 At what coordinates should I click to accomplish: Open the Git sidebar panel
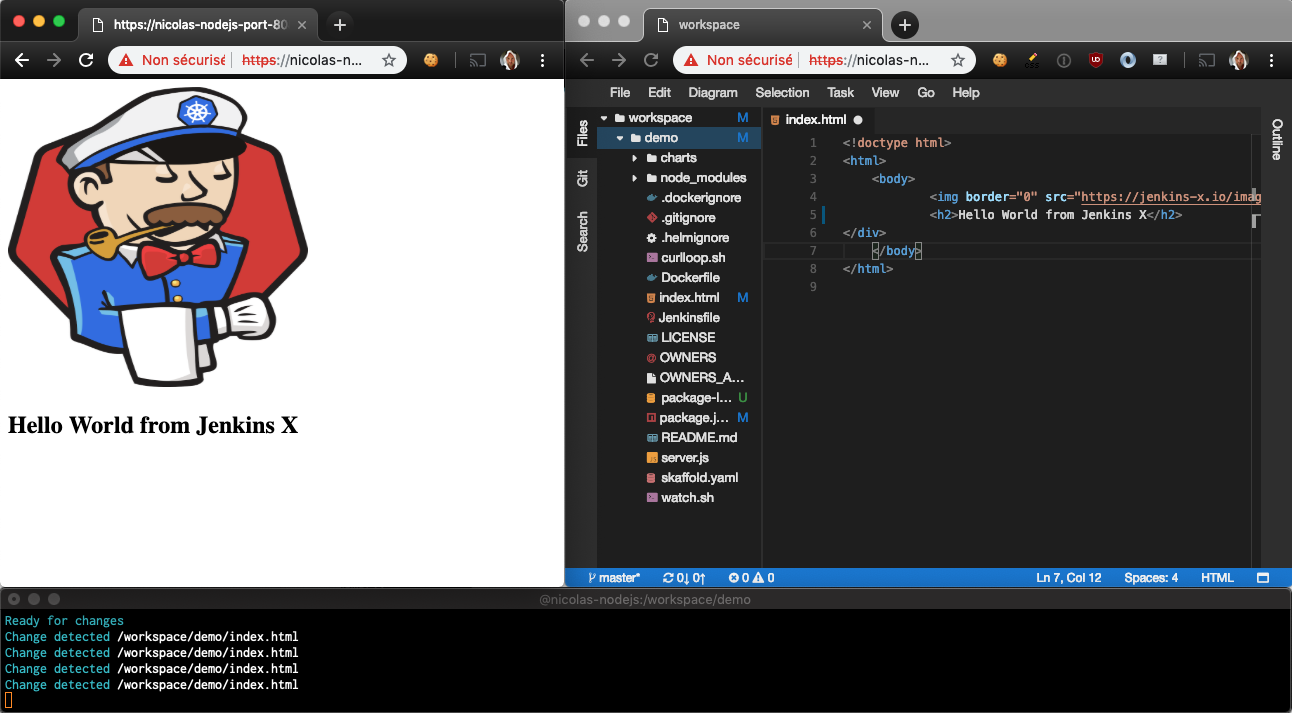pyautogui.click(x=582, y=178)
